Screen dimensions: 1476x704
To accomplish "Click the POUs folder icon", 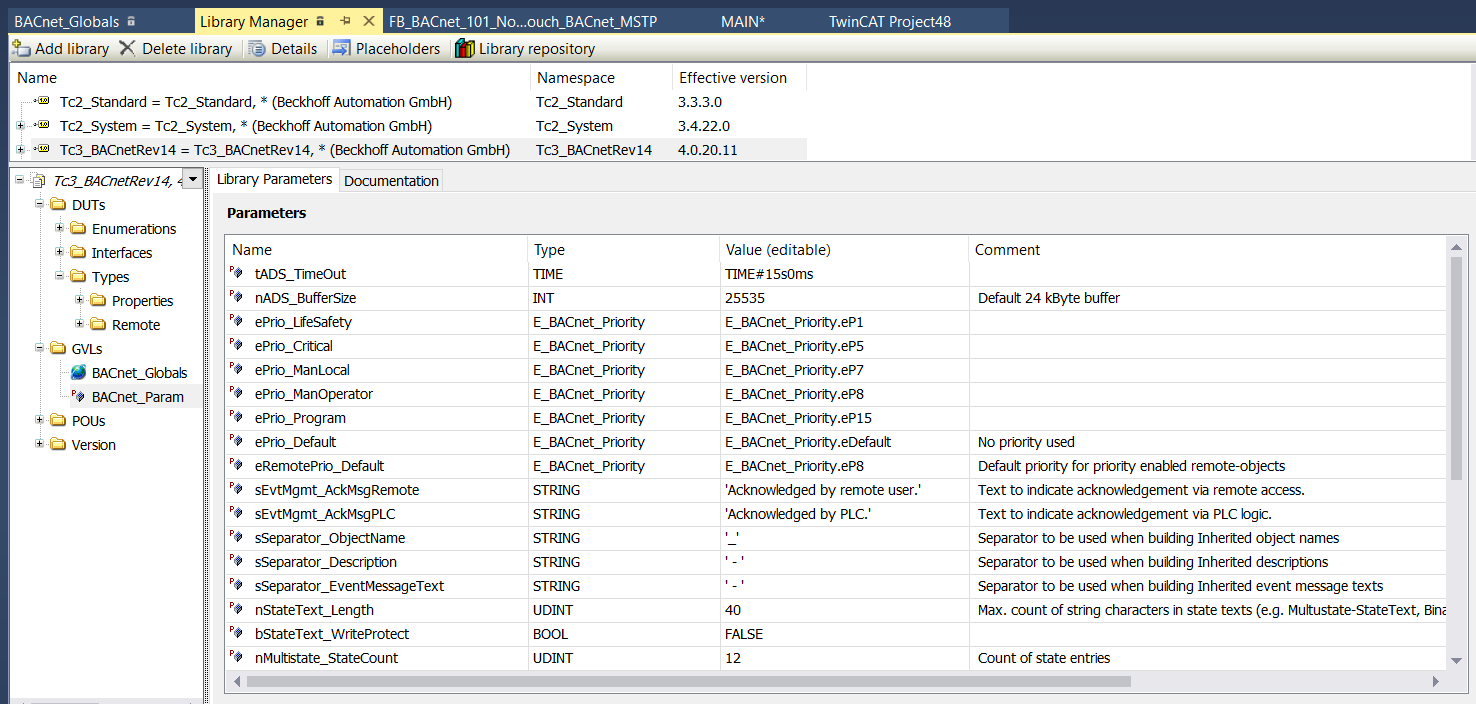I will [58, 421].
